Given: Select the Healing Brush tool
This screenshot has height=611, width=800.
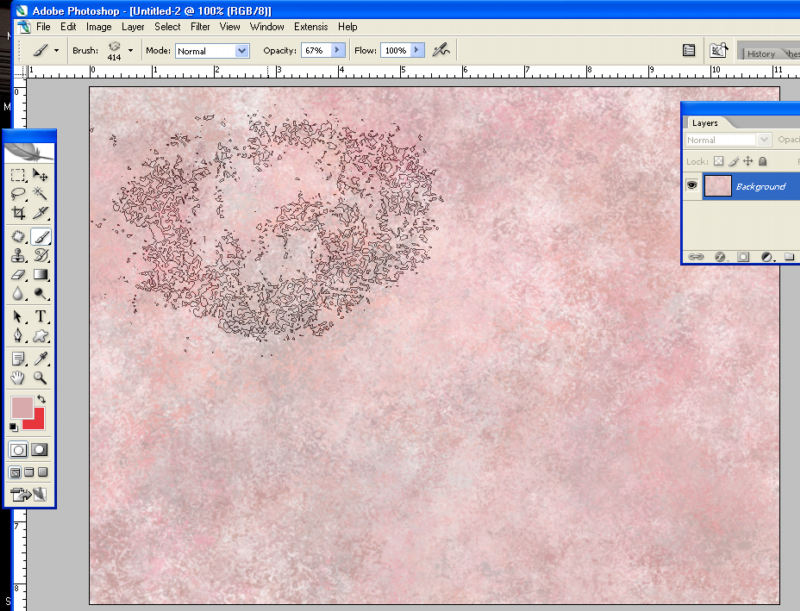Looking at the screenshot, I should click(x=18, y=237).
